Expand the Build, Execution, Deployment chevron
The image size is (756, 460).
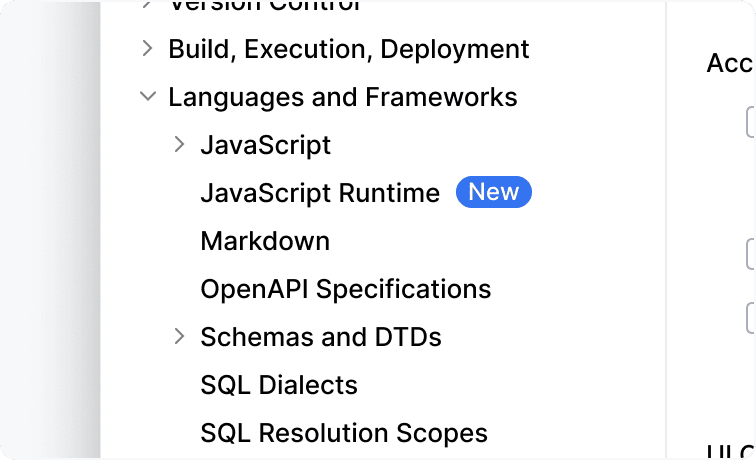tap(147, 48)
